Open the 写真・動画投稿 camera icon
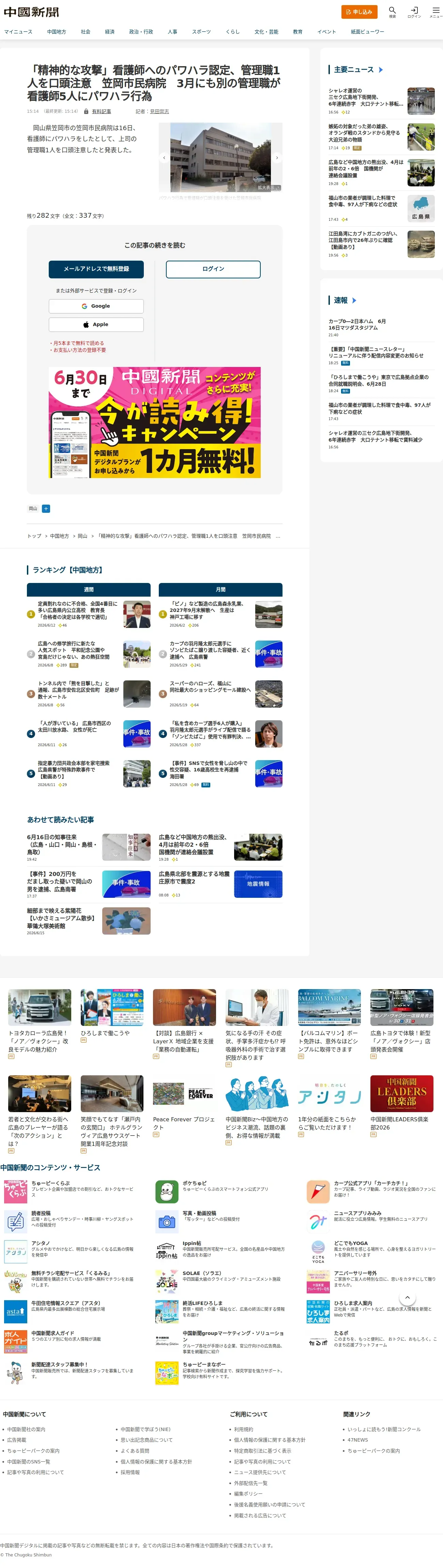The image size is (443, 1568). 167,1221
